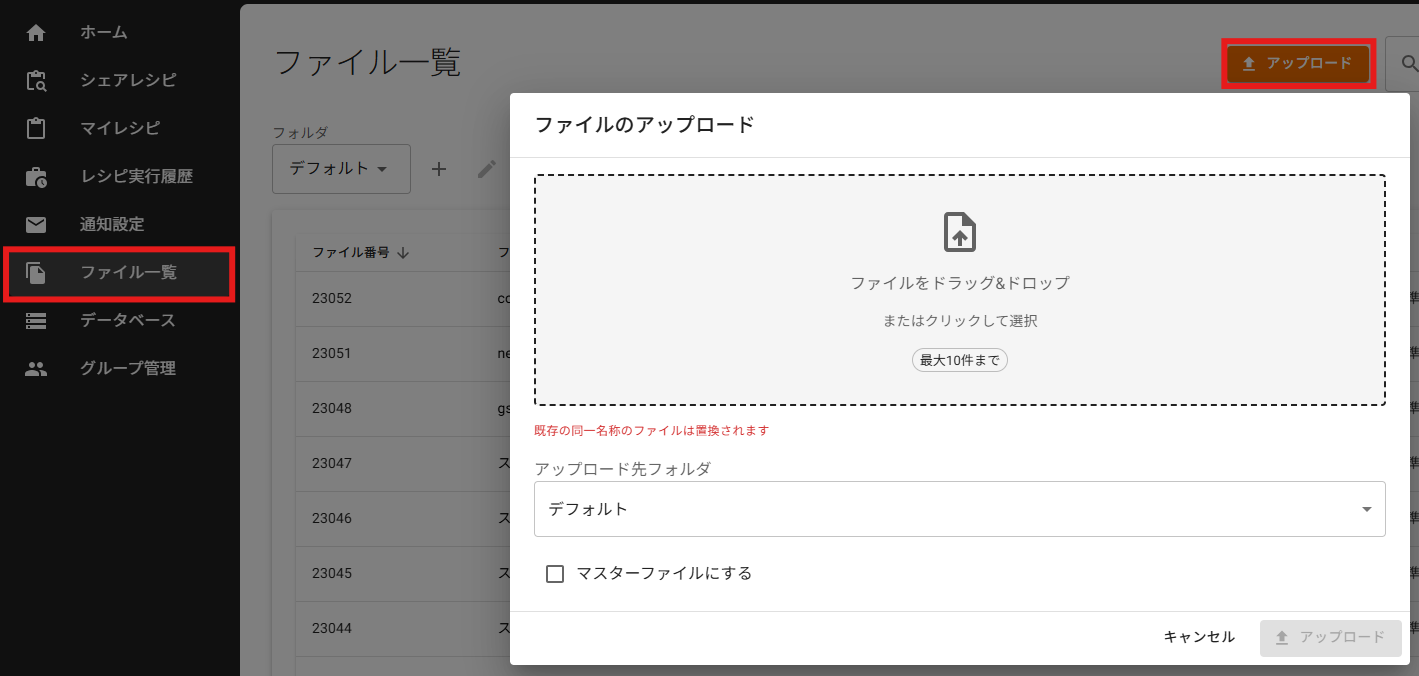Click the 通知設定 envelope icon
The width and height of the screenshot is (1419, 676).
(x=36, y=224)
